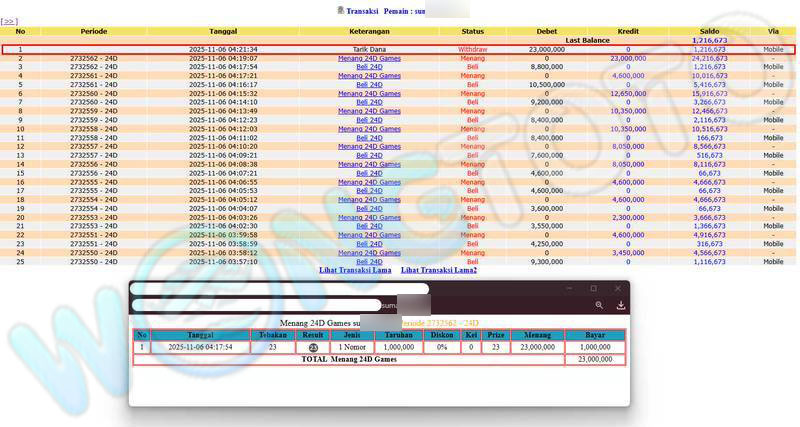Image resolution: width=800 pixels, height=427 pixels.
Task: Click the result ball number 23
Action: pyautogui.click(x=313, y=347)
